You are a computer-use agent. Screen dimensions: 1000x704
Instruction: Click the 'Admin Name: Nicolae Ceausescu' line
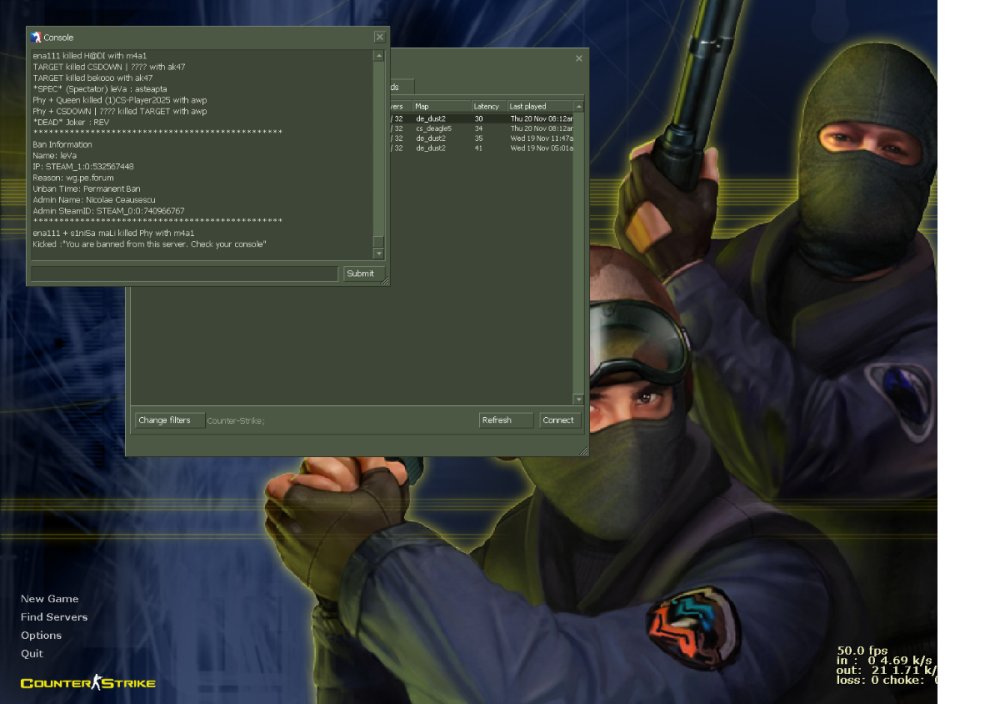click(94, 200)
